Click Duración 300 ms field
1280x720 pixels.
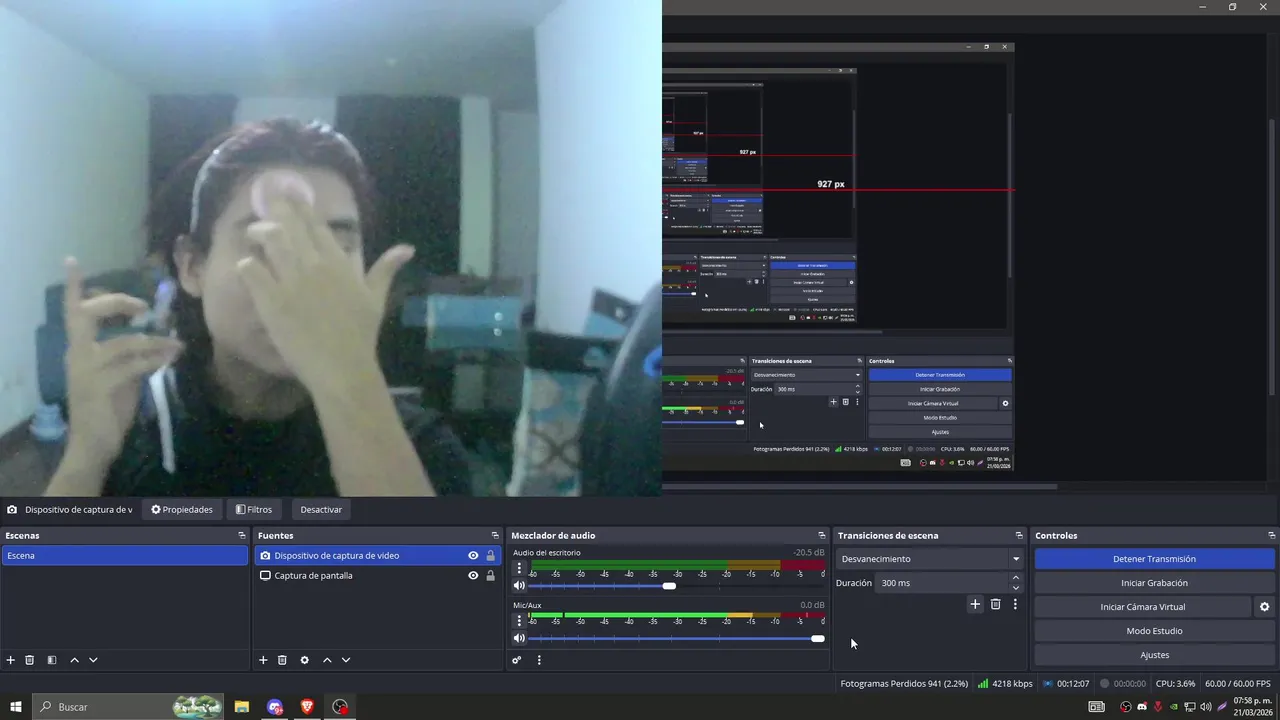point(942,583)
